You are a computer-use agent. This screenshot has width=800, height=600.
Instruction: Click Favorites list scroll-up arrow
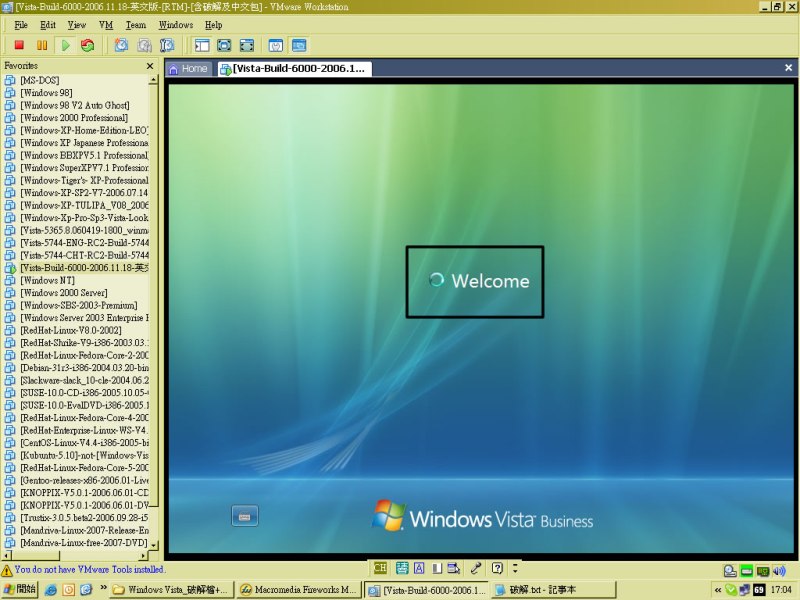[x=154, y=80]
